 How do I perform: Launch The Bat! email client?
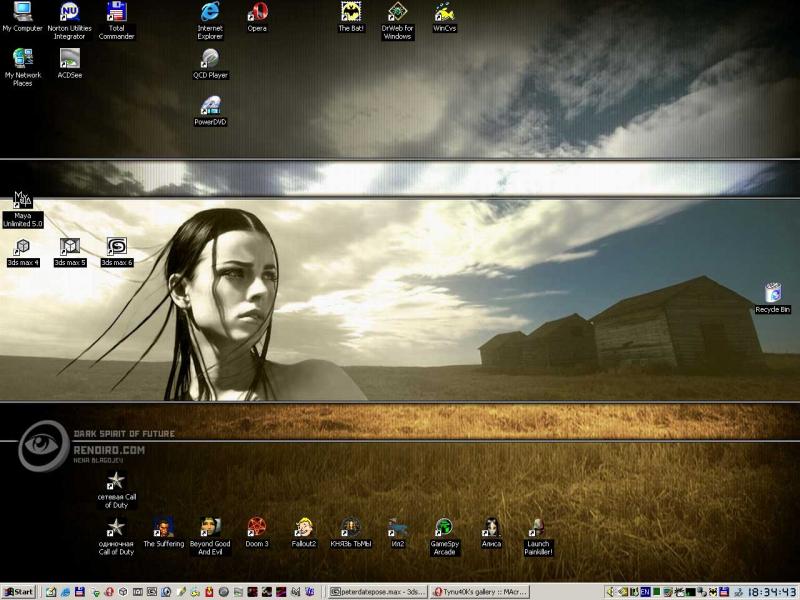click(x=351, y=13)
